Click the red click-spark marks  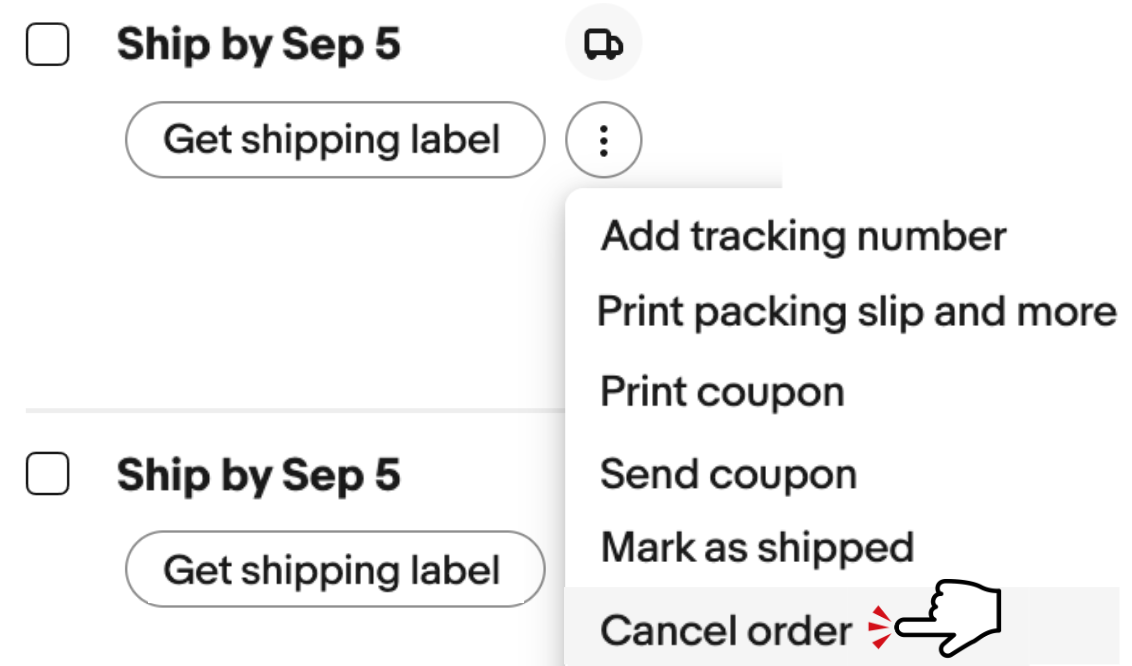click(878, 627)
